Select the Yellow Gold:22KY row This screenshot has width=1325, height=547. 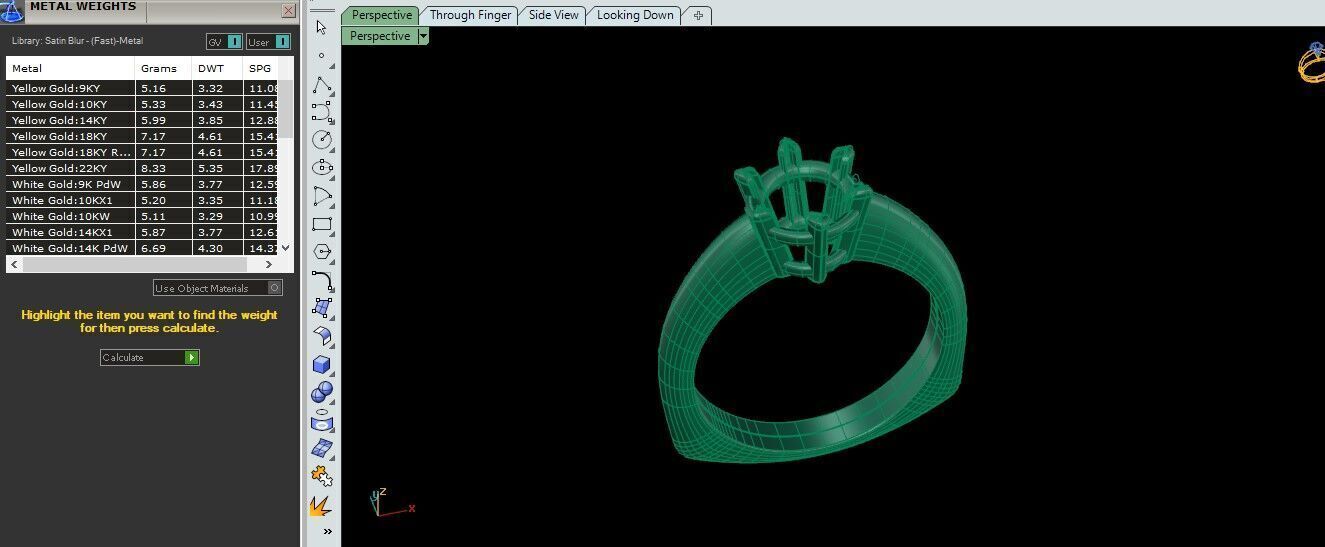pyautogui.click(x=142, y=168)
